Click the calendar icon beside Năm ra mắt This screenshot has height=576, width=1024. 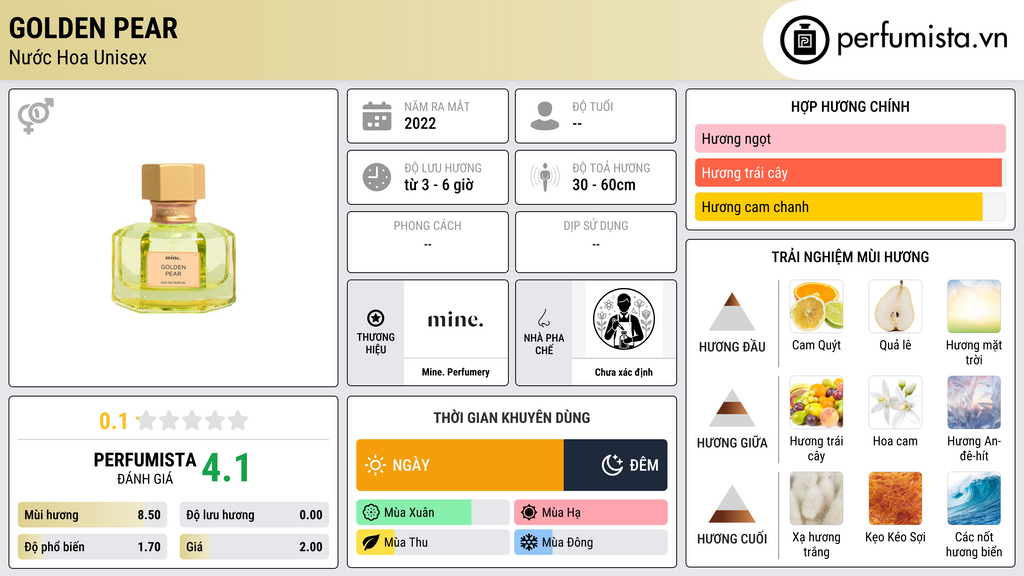point(377,116)
